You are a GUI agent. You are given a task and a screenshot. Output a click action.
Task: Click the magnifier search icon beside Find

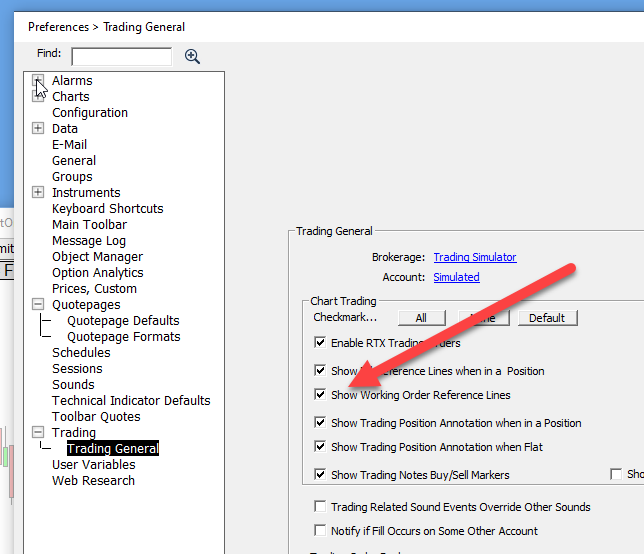(x=192, y=56)
